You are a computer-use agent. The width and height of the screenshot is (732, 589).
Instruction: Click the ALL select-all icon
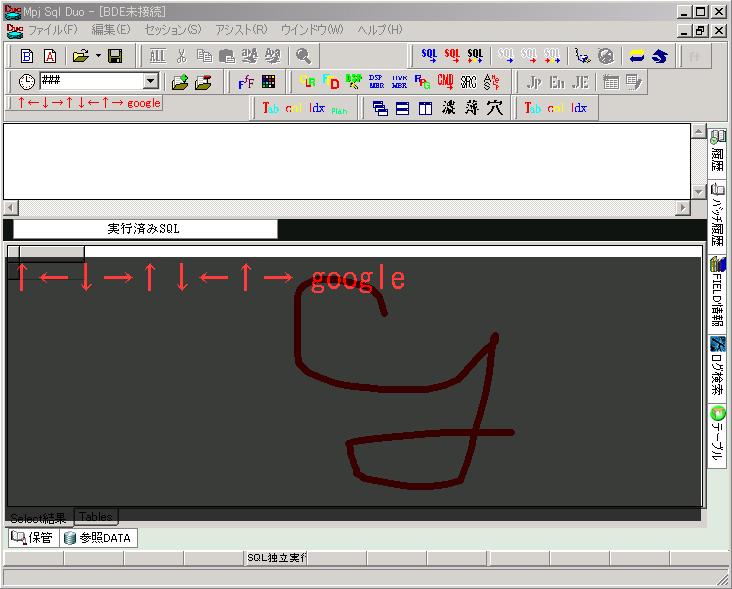(x=158, y=56)
